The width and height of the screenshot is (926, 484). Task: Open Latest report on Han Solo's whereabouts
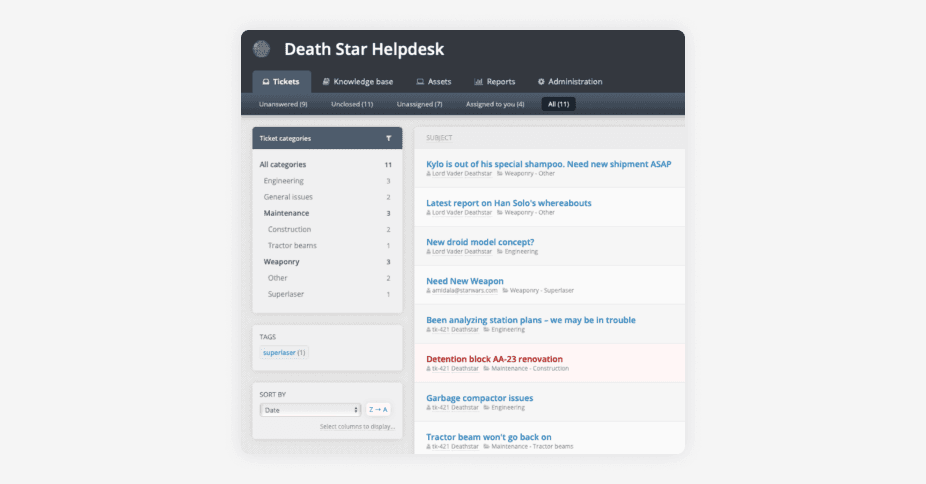[508, 203]
